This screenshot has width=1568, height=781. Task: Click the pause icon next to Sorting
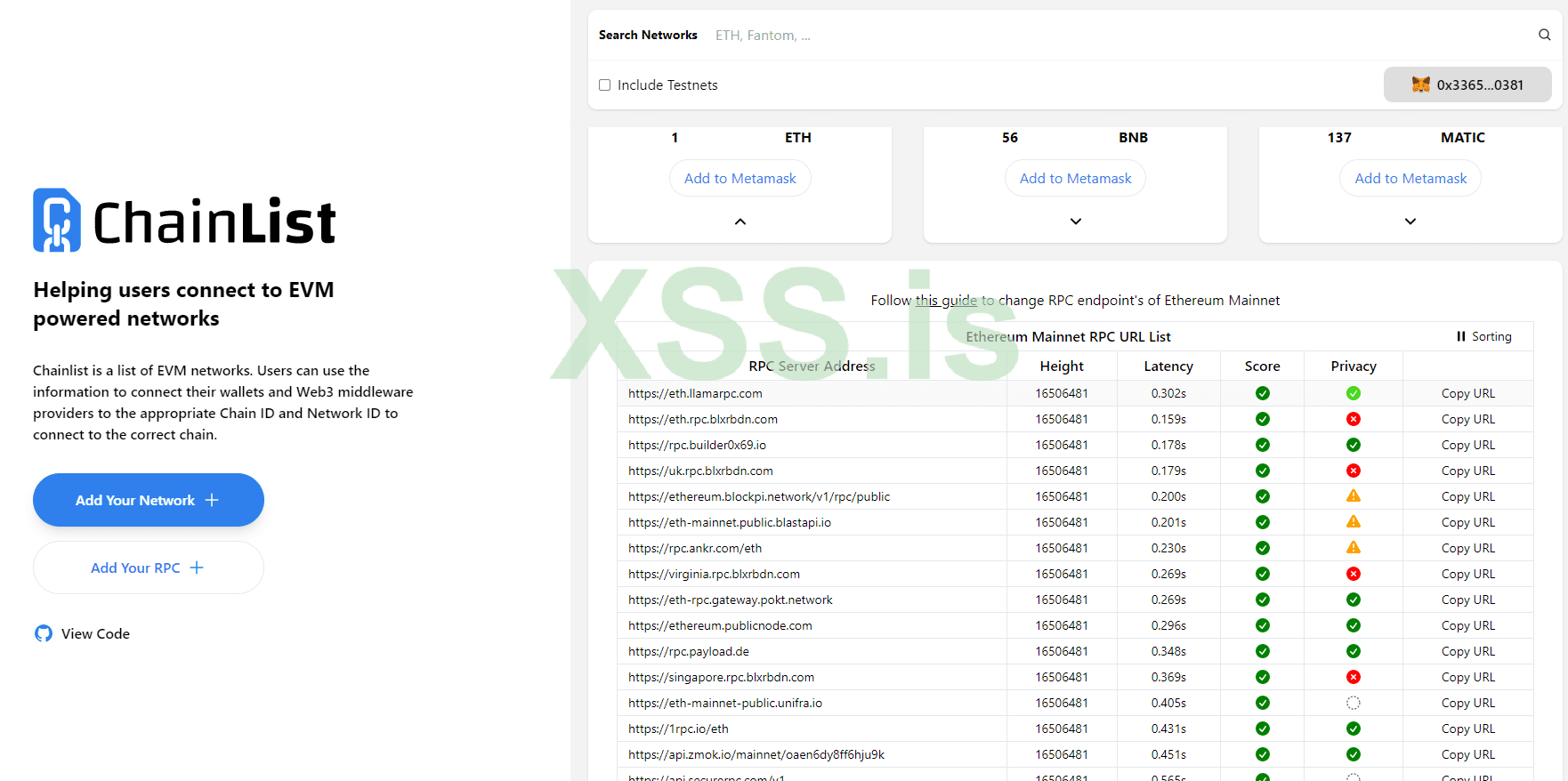click(1460, 336)
